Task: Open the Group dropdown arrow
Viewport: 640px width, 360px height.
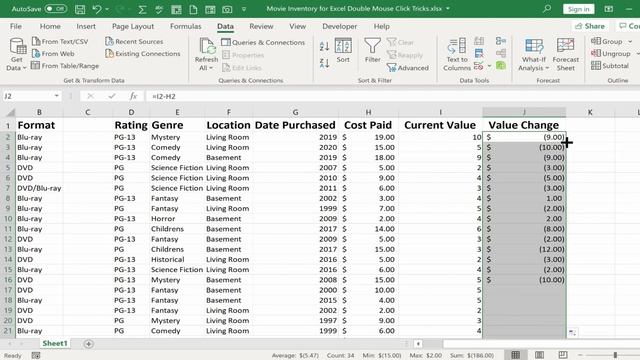Action: 630,41
